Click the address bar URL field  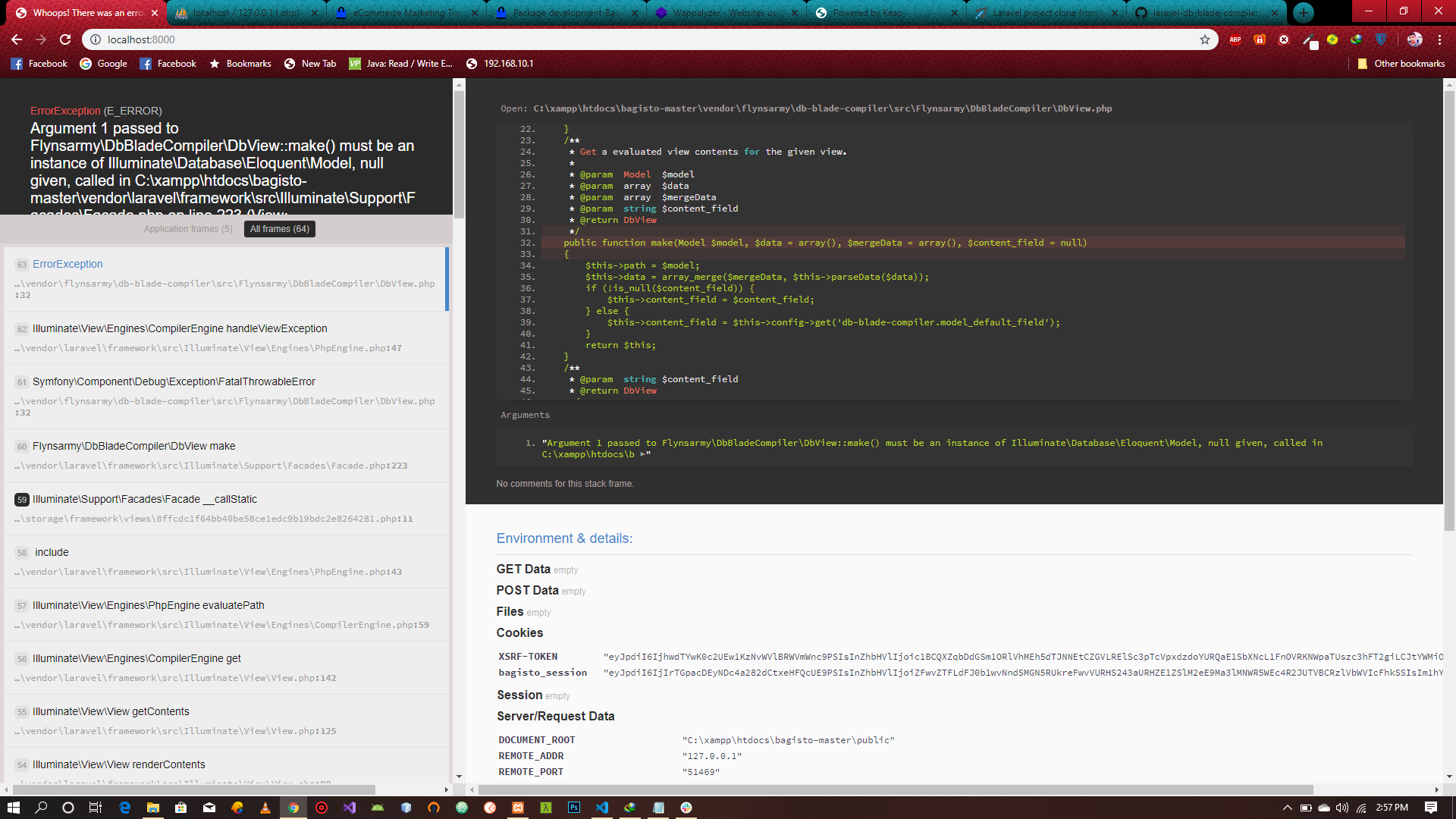pos(648,39)
